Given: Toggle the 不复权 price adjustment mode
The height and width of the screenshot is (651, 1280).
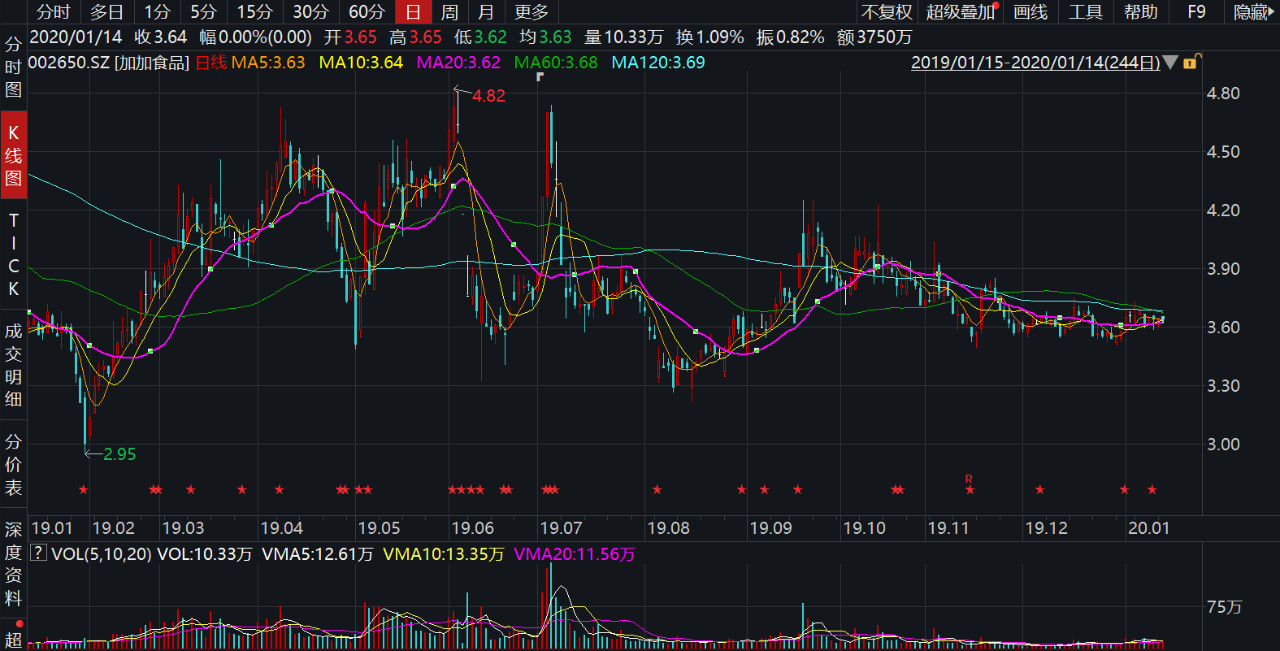Looking at the screenshot, I should (887, 12).
